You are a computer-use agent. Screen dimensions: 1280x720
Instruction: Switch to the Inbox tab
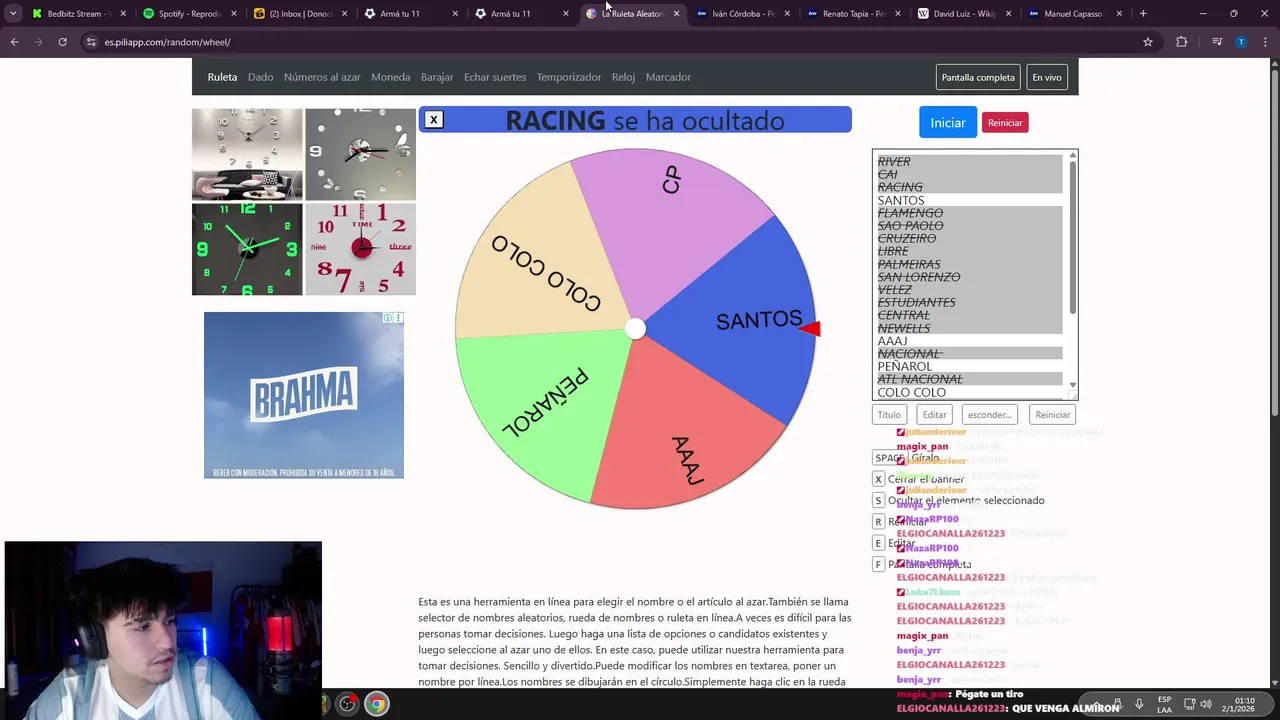tap(300, 14)
